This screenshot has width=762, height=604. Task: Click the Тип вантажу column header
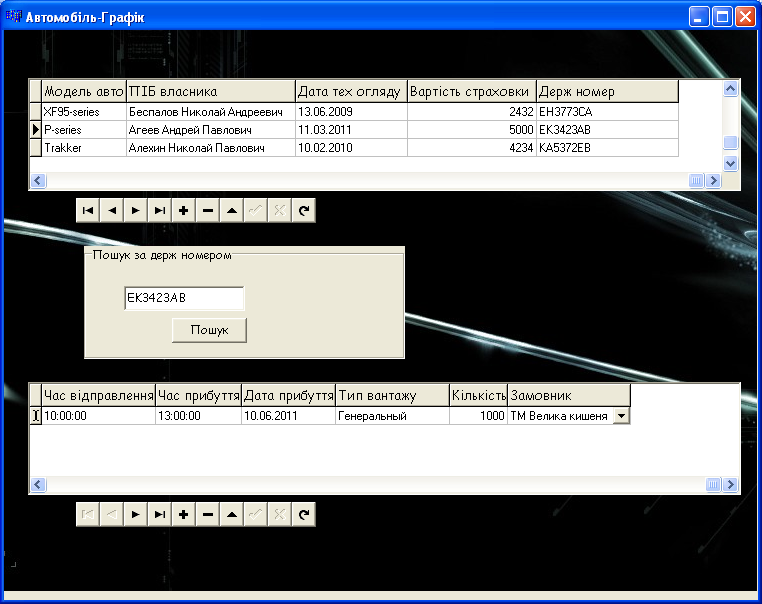(x=393, y=396)
